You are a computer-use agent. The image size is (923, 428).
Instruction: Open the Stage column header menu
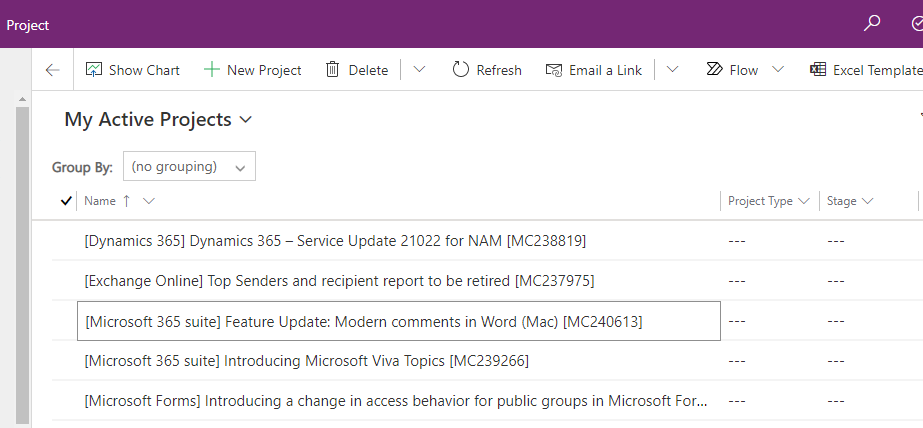850,201
